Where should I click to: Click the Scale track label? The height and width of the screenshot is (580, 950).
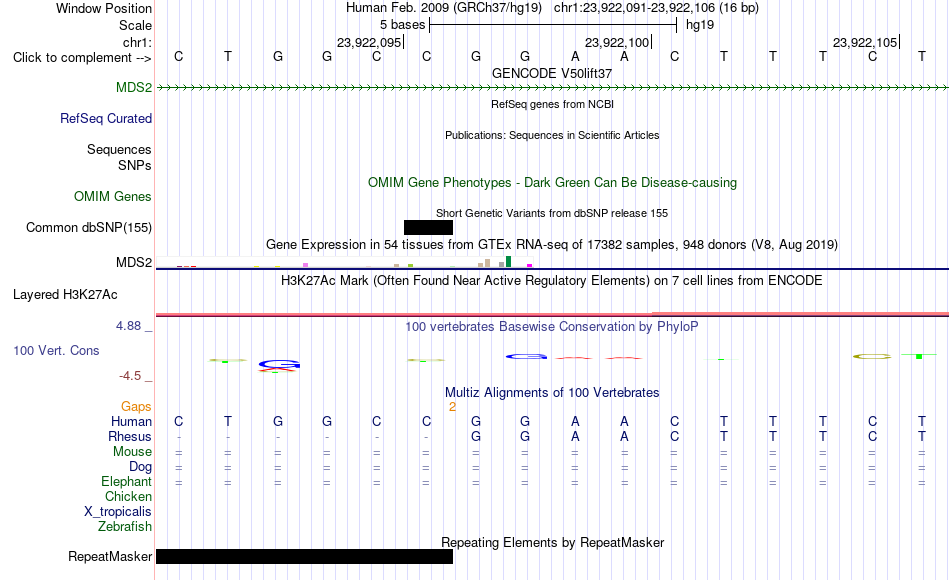(x=135, y=25)
